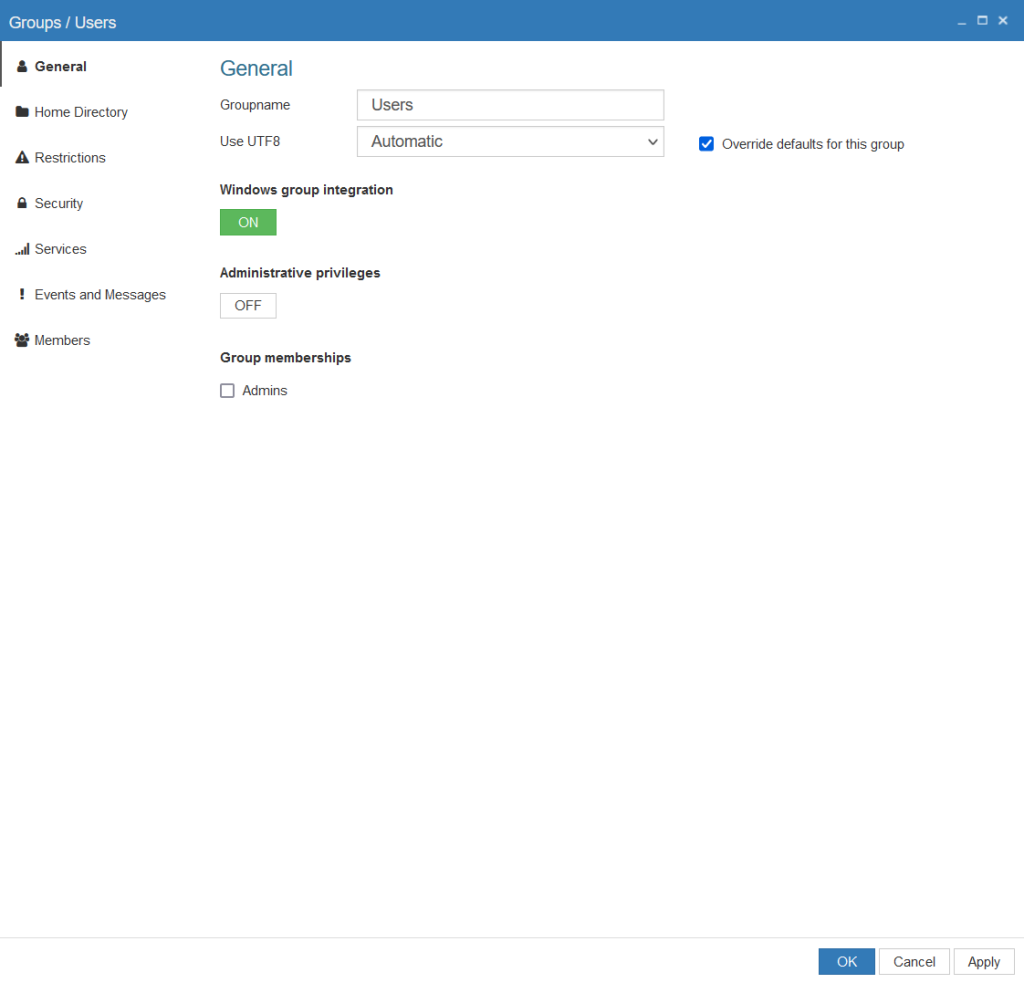Viewport: 1024px width, 983px height.
Task: Uncheck Override defaults for this group
Action: click(x=706, y=143)
